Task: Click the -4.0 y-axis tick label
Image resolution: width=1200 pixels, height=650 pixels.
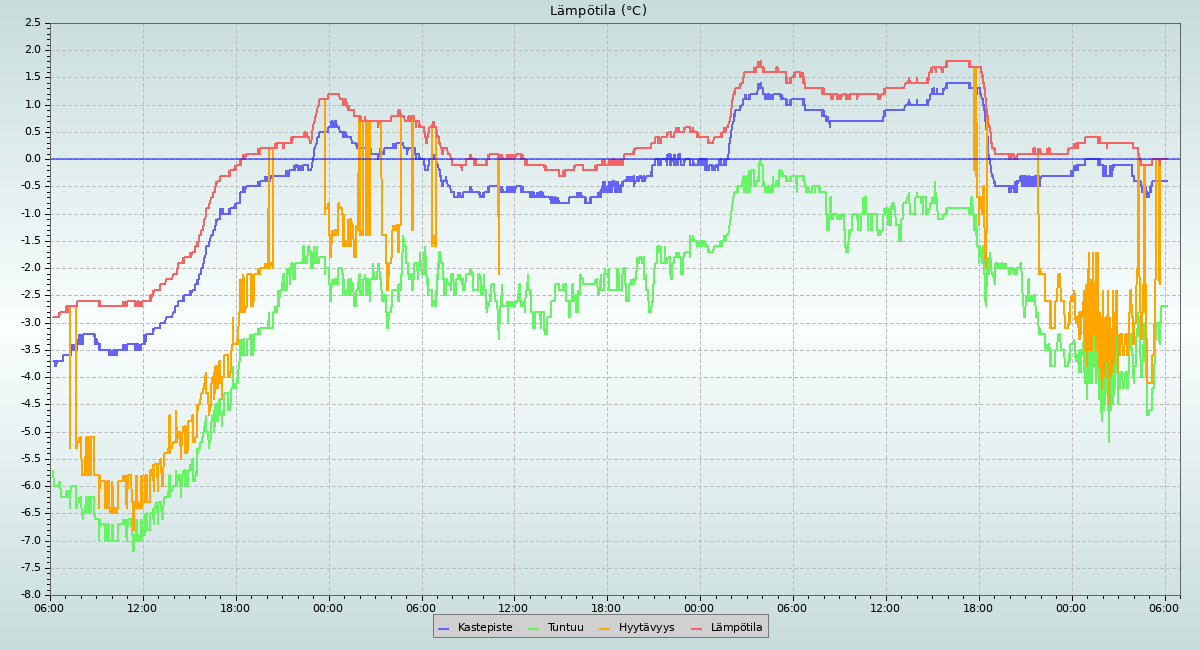Action: 30,377
